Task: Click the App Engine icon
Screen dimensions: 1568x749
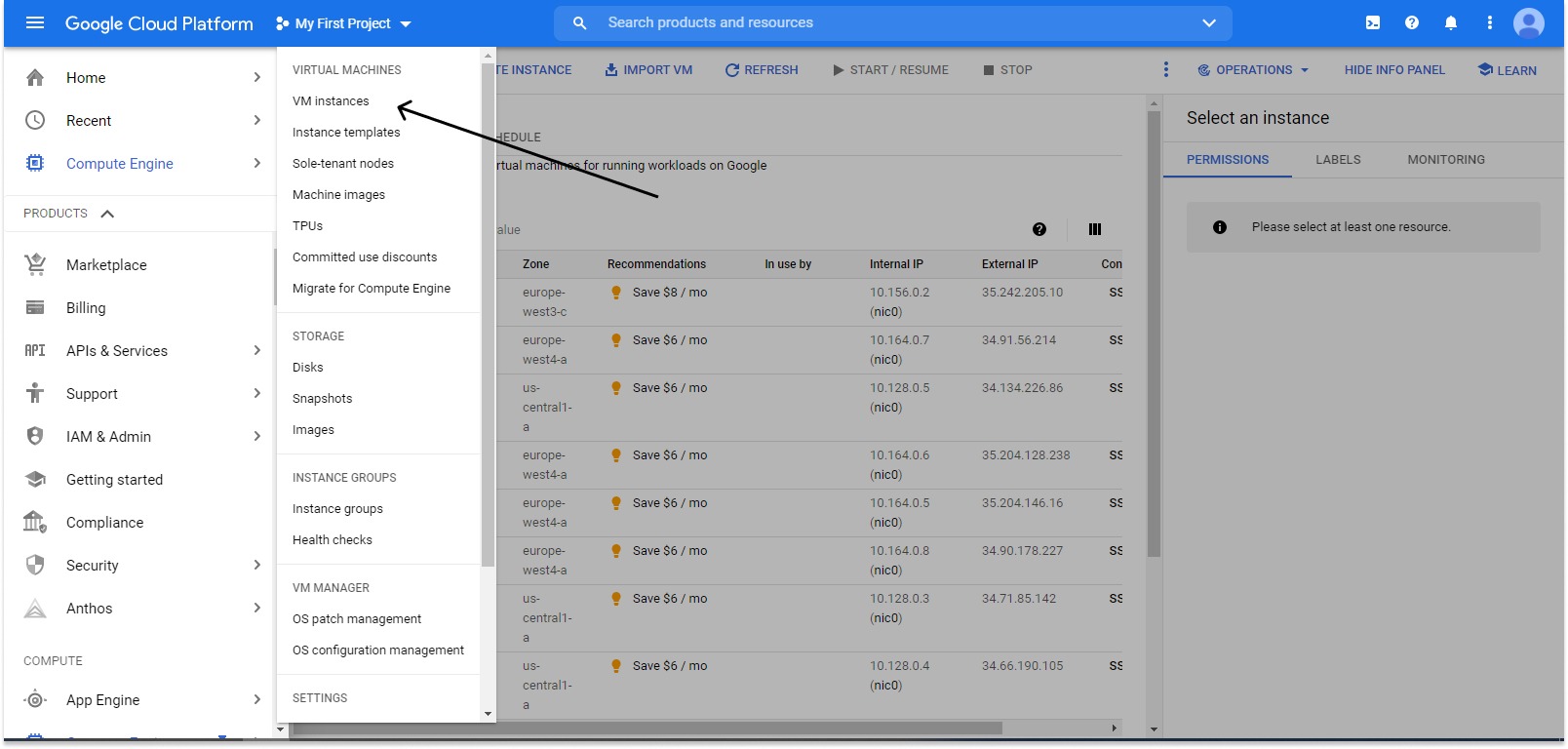Action: (35, 699)
